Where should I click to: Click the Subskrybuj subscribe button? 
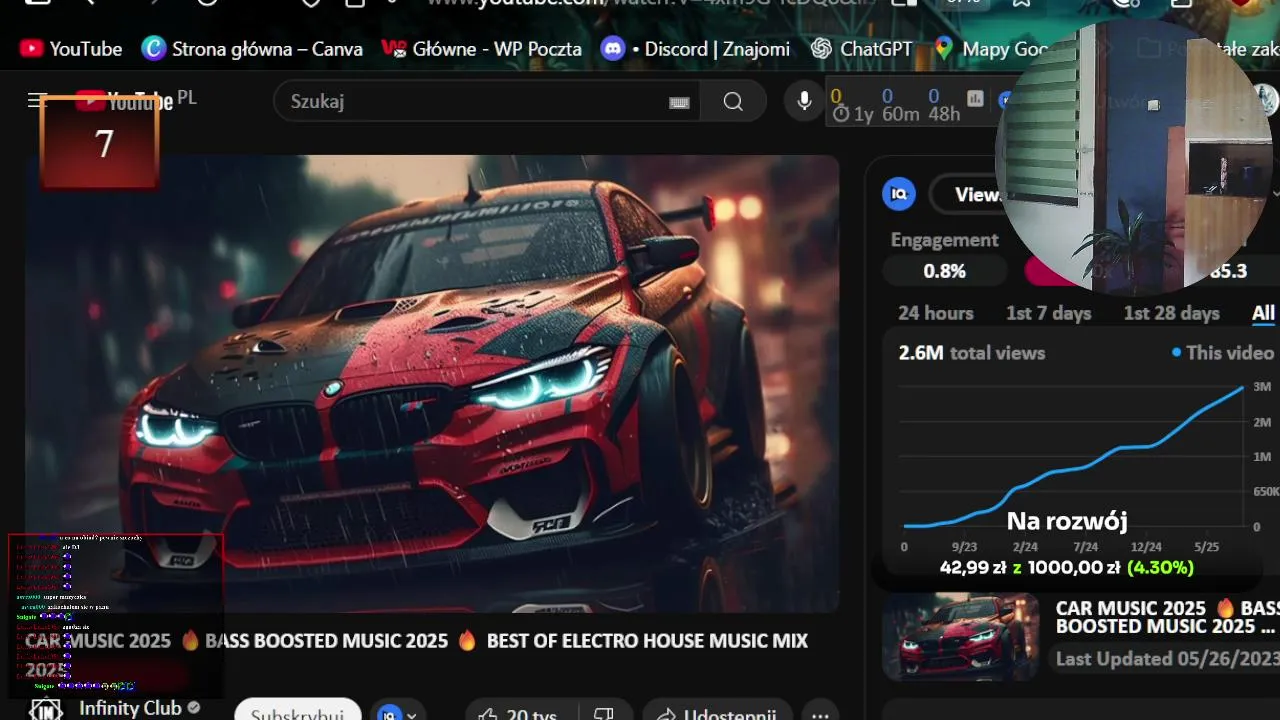(297, 709)
